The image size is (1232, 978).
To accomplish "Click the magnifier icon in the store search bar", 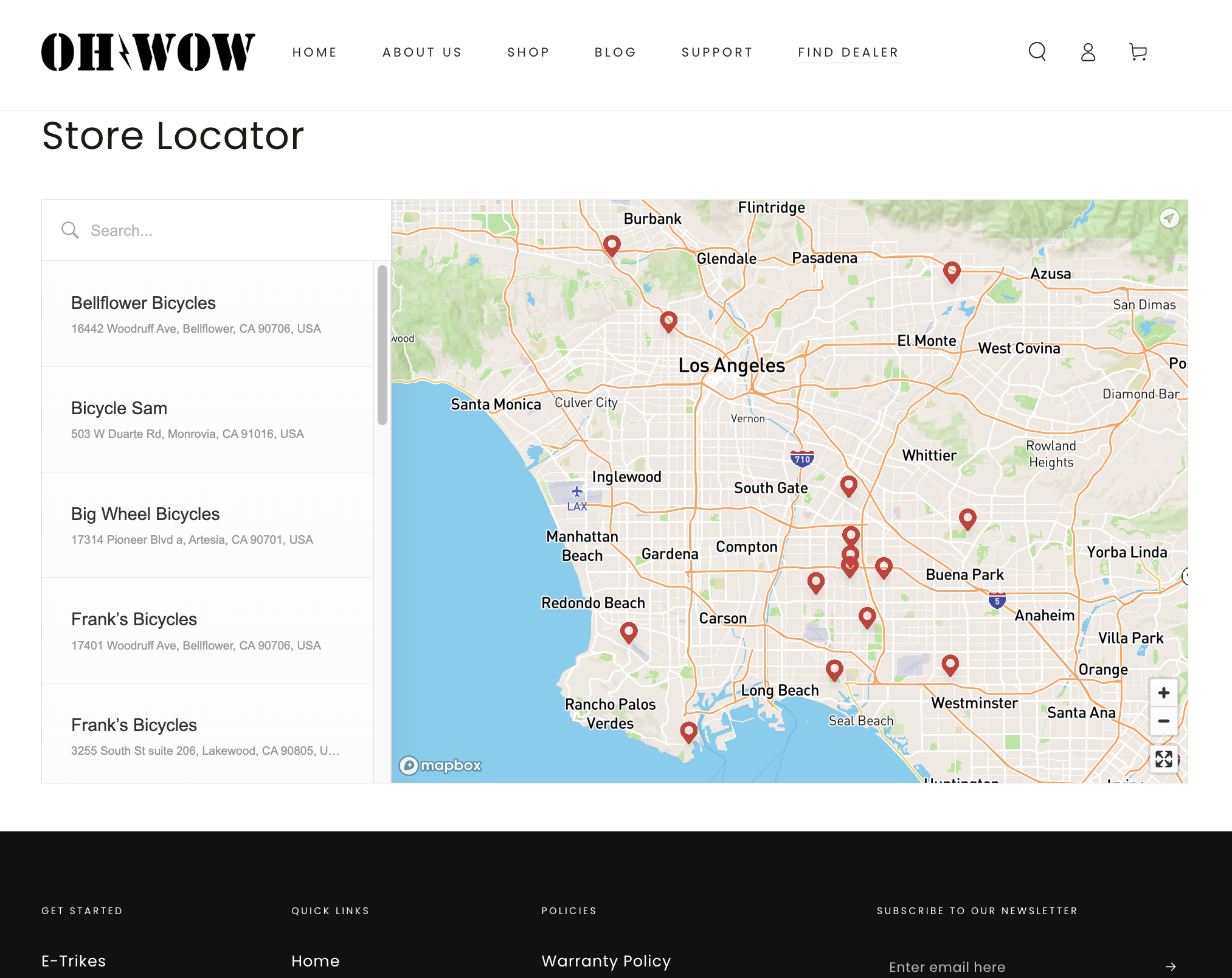I will [70, 230].
